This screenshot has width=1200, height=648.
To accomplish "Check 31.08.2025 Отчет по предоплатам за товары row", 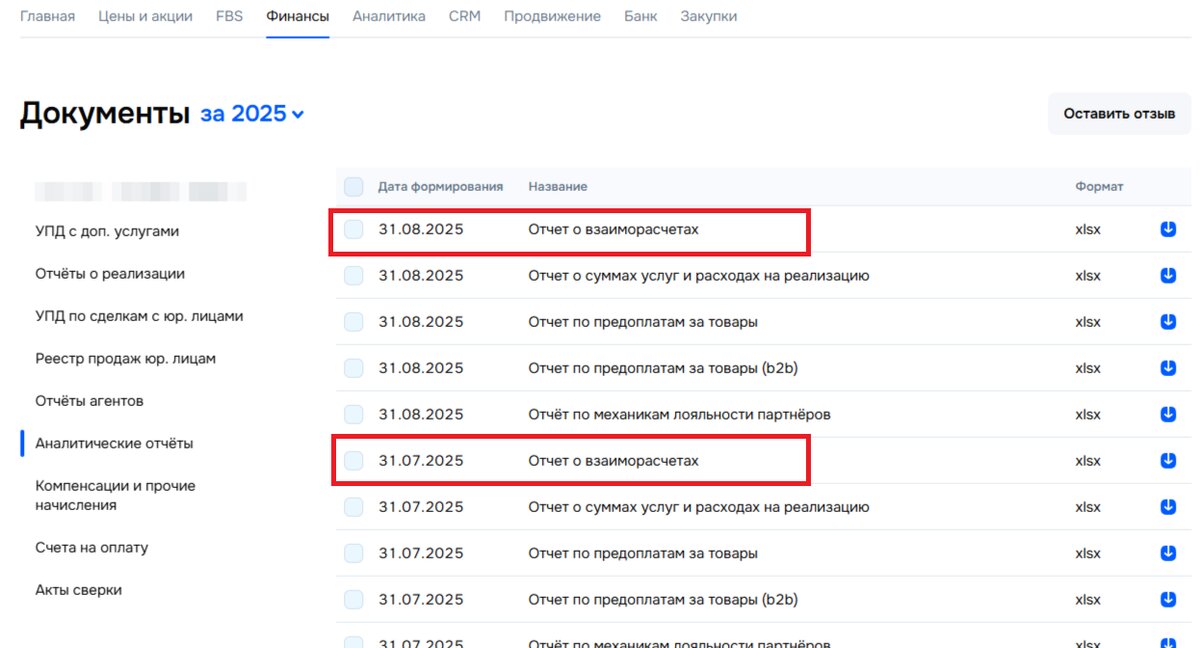I will point(354,322).
